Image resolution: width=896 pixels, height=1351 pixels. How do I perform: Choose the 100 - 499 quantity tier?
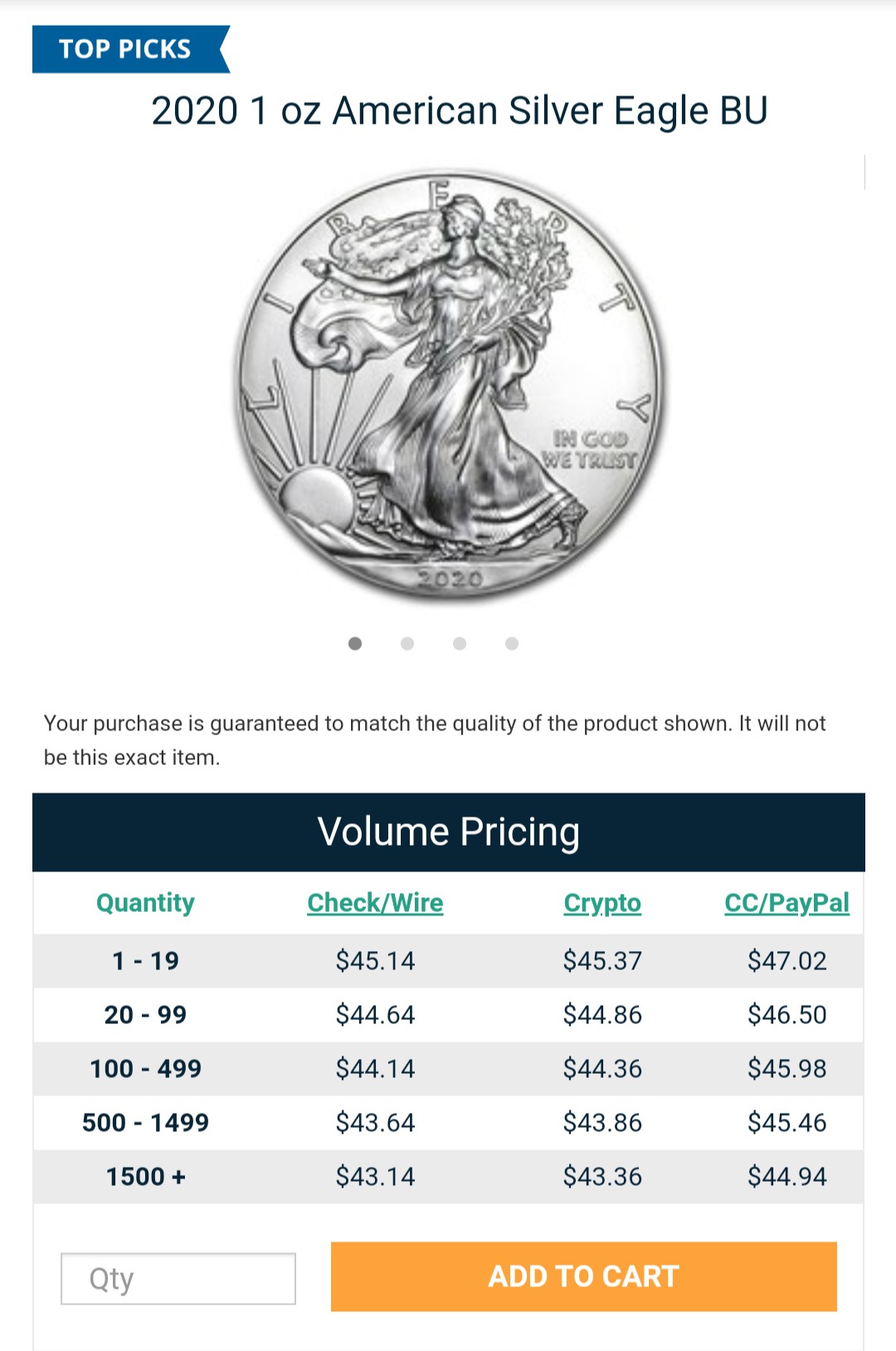145,1069
